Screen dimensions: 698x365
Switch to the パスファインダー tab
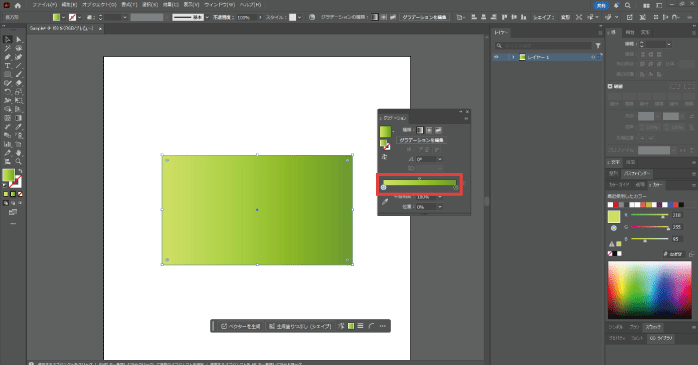pyautogui.click(x=637, y=173)
